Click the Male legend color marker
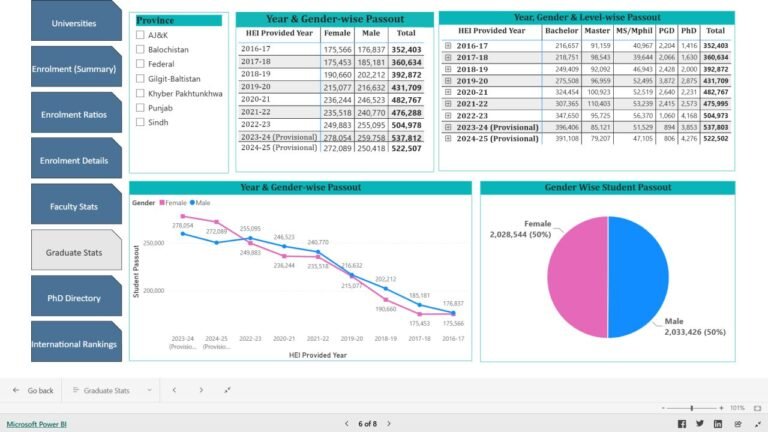768x432 pixels. click(192, 203)
